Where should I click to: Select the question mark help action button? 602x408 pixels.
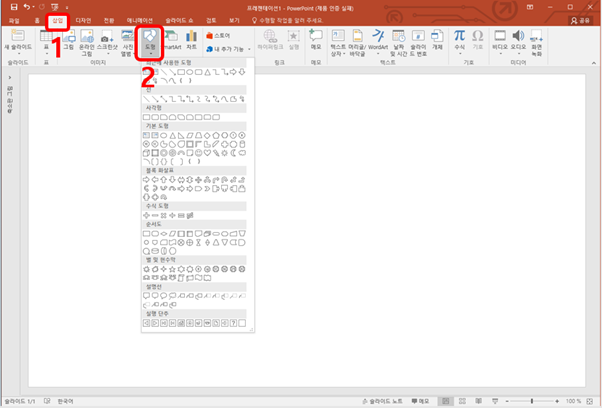click(x=233, y=323)
